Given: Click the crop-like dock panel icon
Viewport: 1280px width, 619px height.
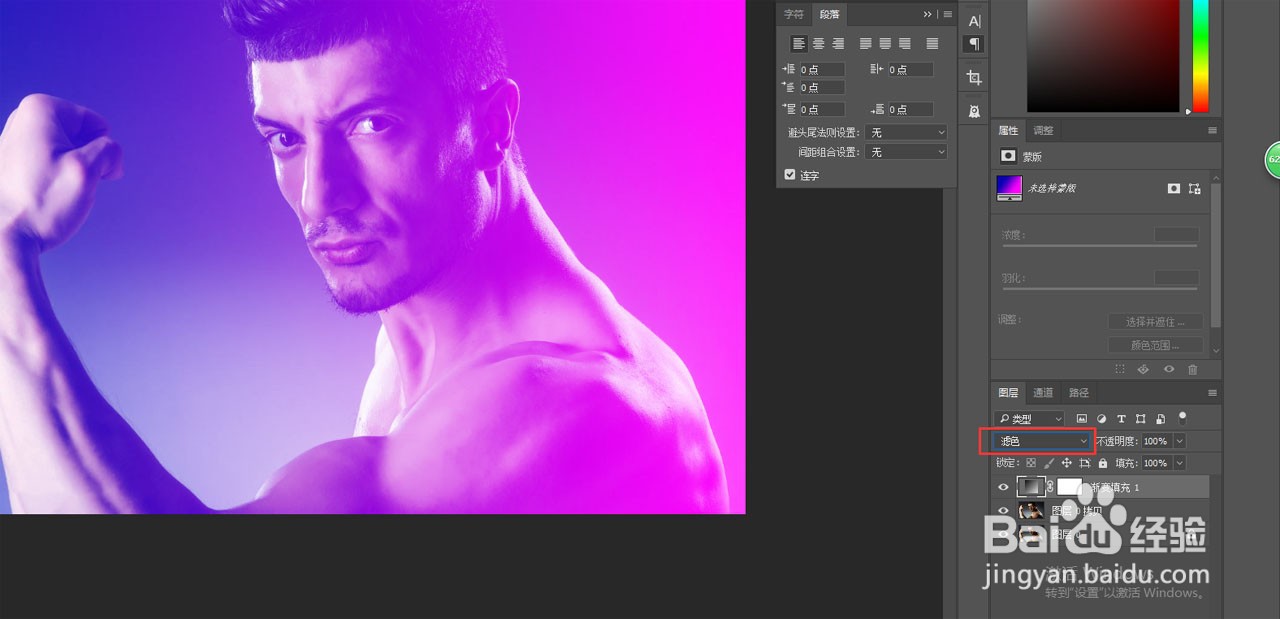Looking at the screenshot, I should 974,78.
